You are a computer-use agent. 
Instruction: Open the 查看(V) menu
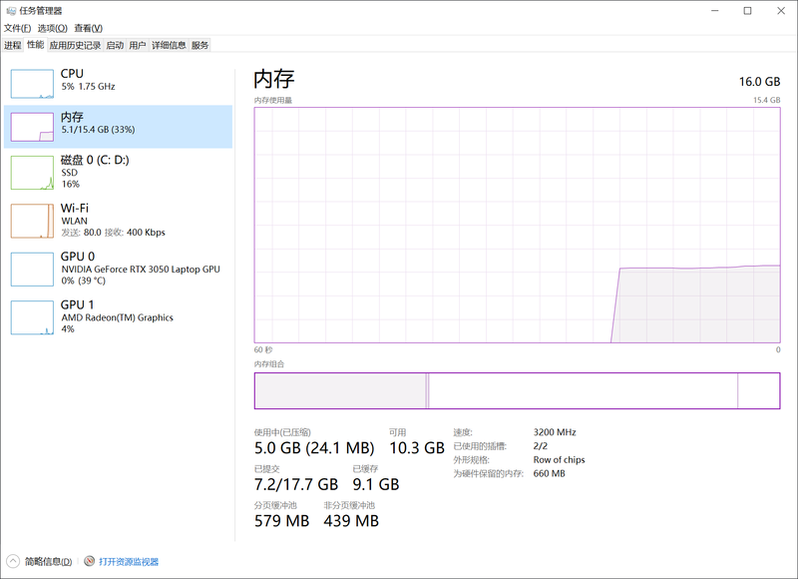[88, 28]
